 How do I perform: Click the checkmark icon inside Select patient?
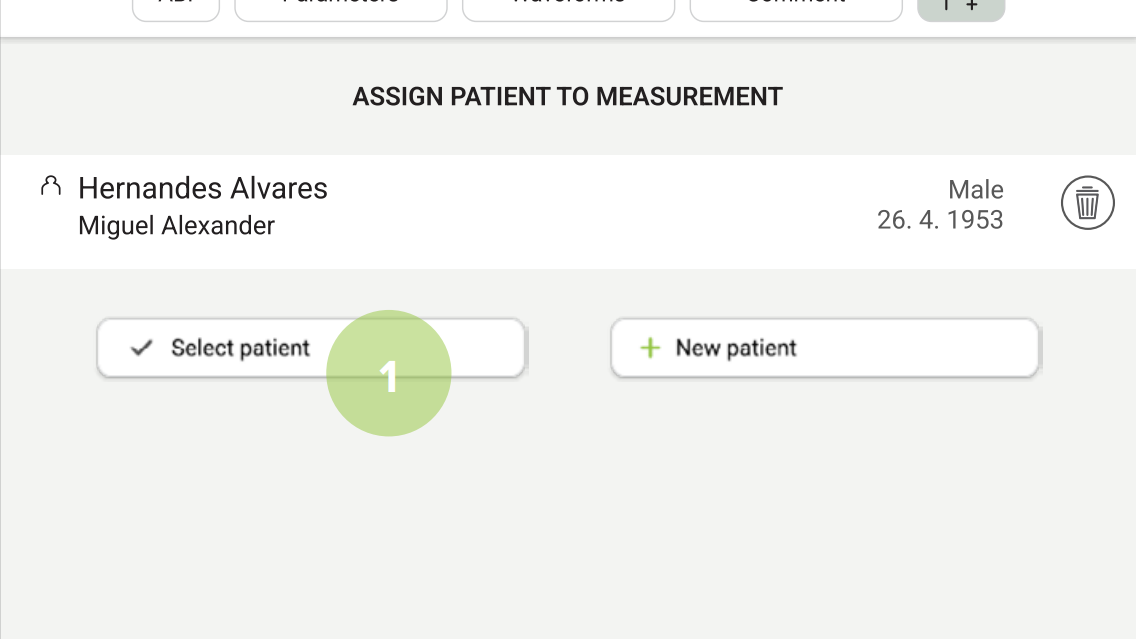tap(140, 347)
